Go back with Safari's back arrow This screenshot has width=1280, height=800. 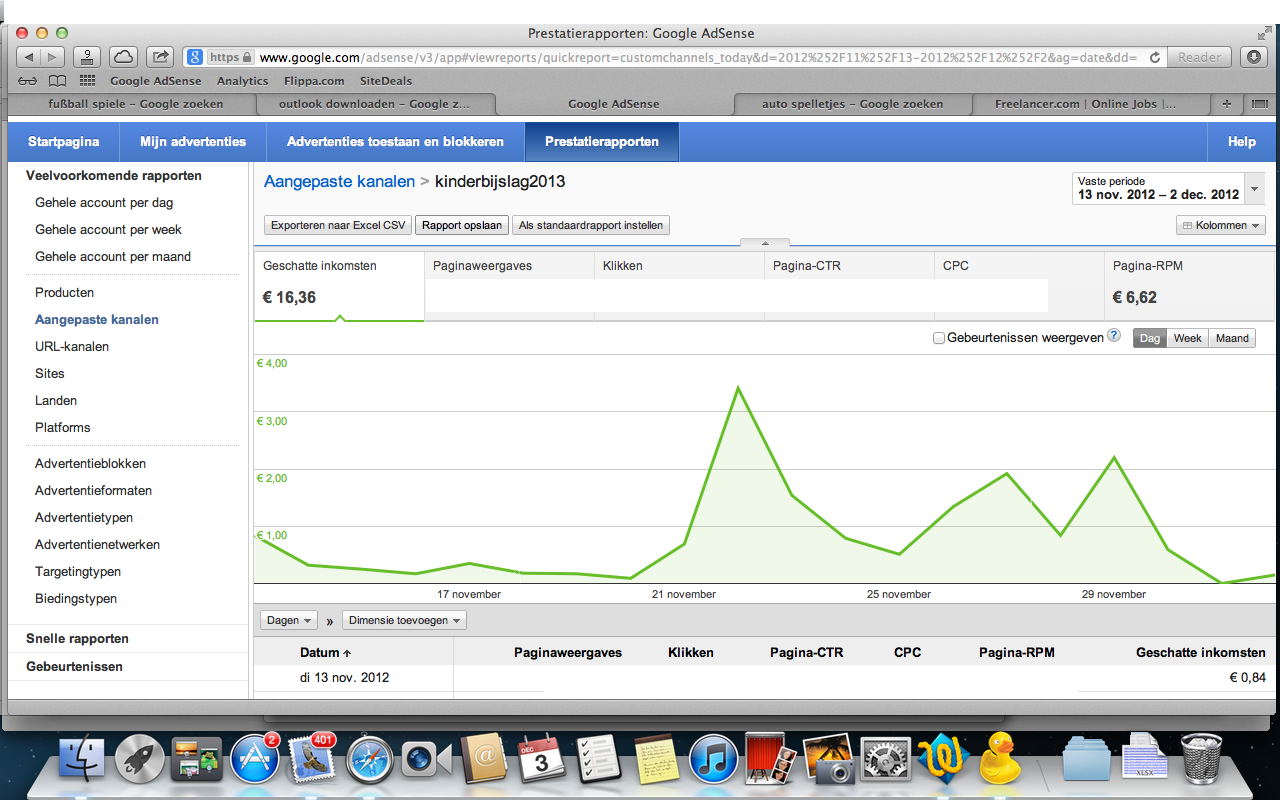[29, 57]
